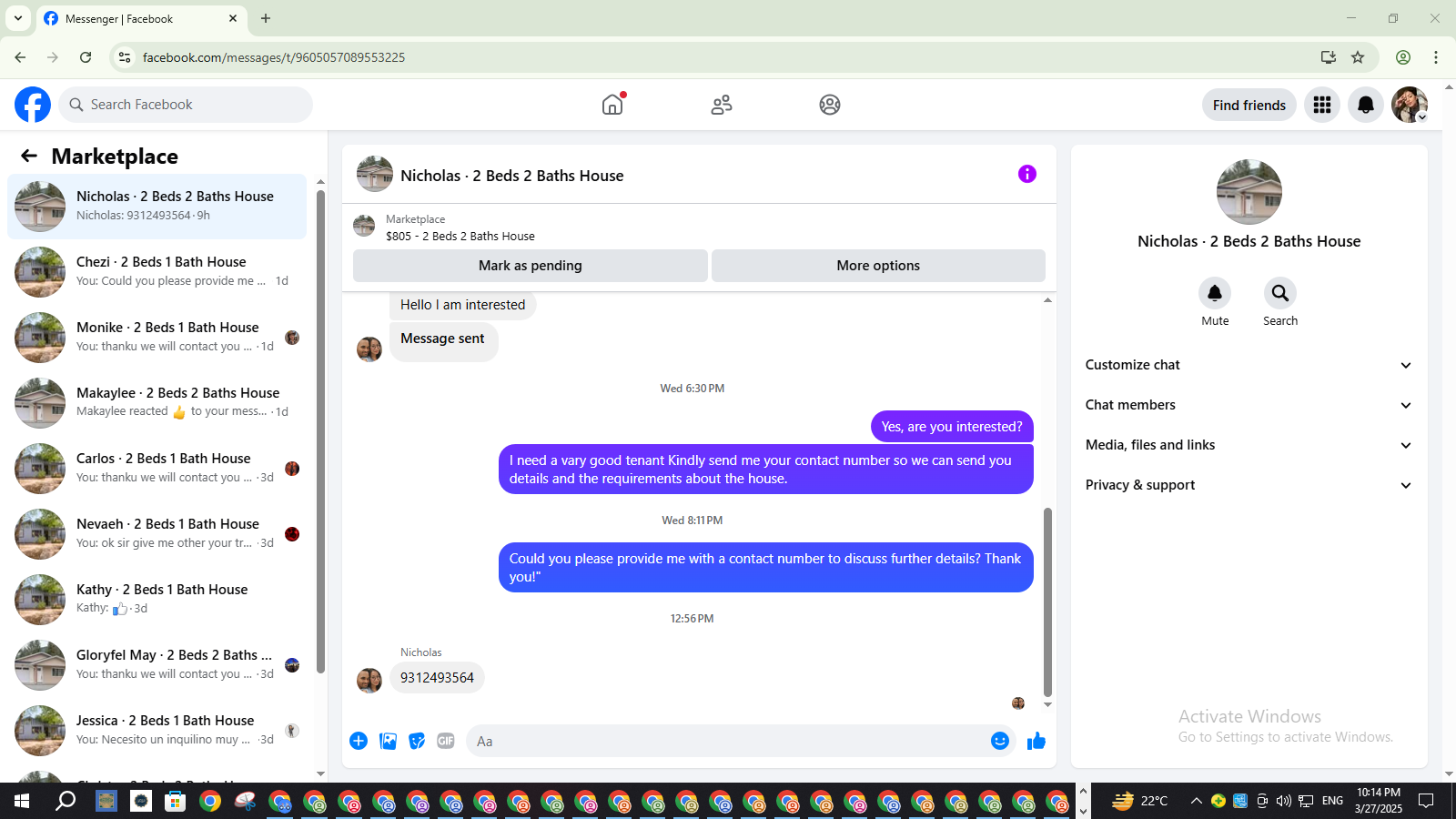Open the Nevaeh 2 Beds 1 Bath House chat
This screenshot has width=1456, height=819.
pyautogui.click(x=157, y=534)
